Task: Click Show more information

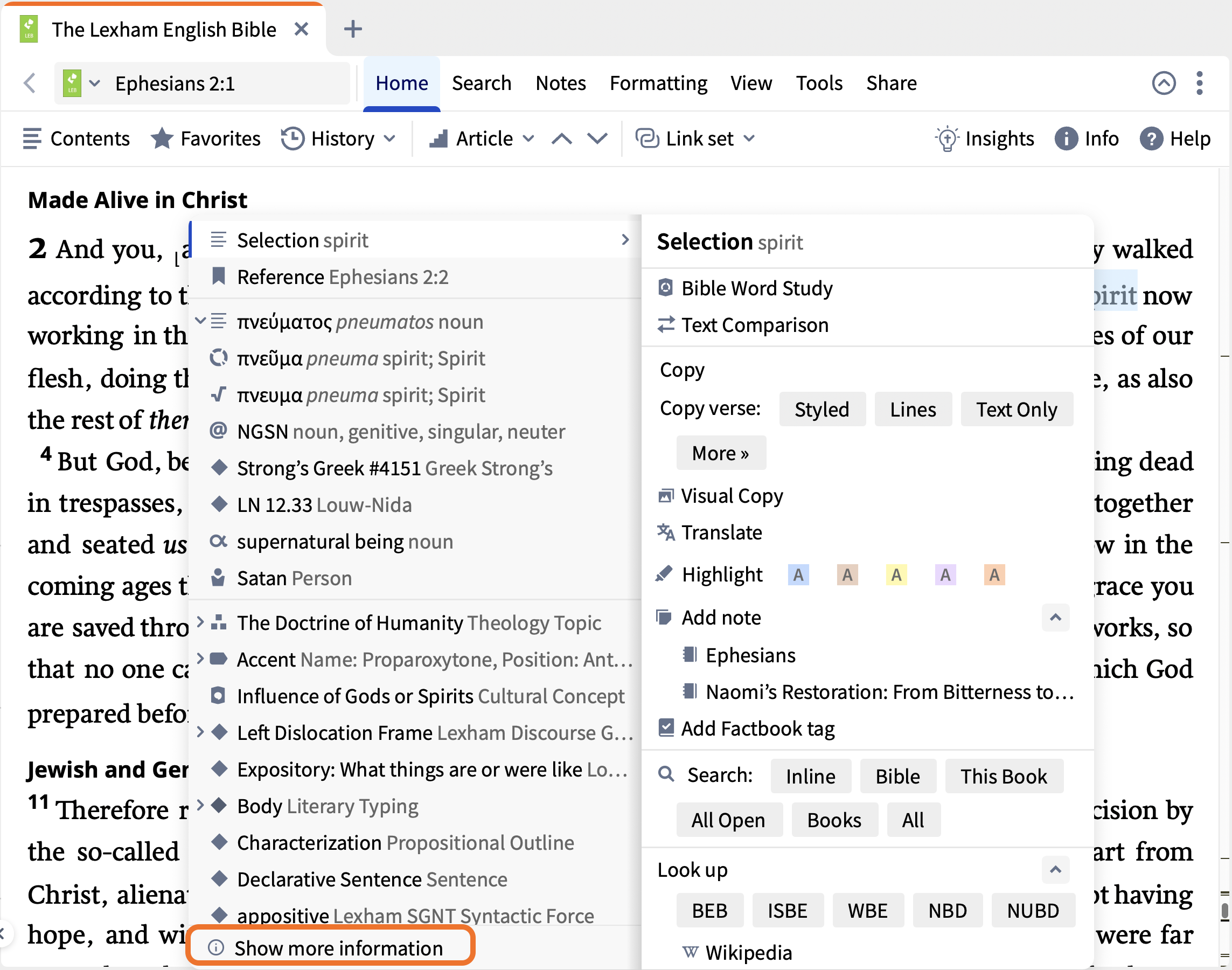Action: (330, 948)
